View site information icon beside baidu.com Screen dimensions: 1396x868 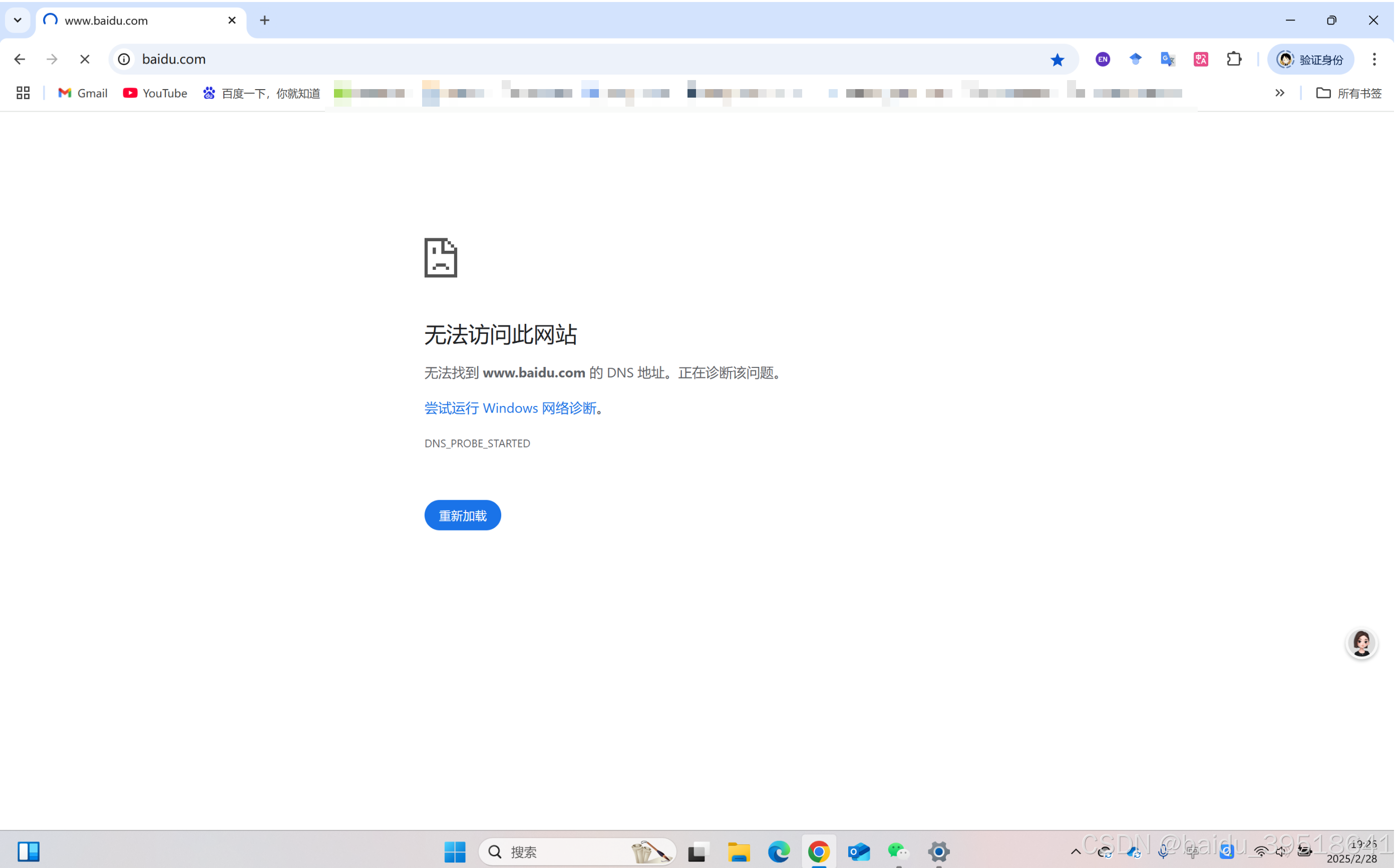click(124, 59)
